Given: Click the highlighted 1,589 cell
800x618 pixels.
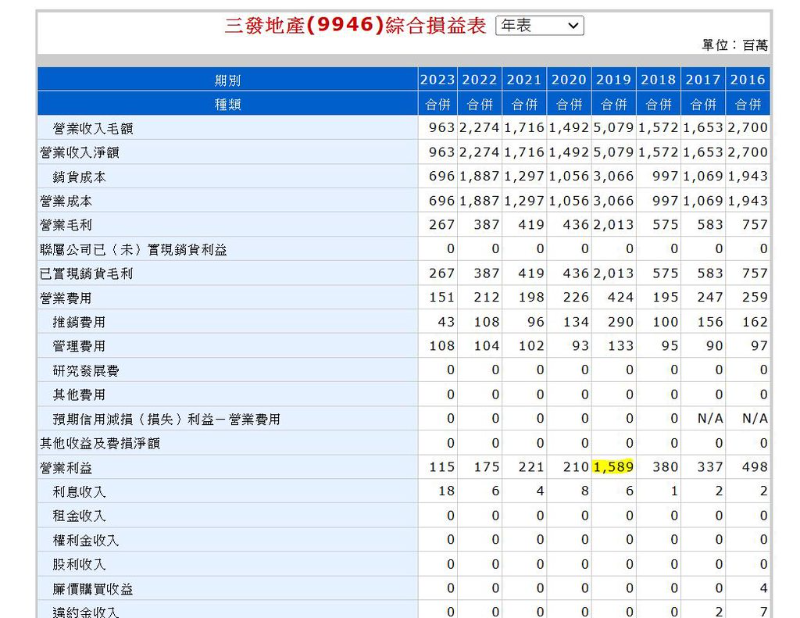Looking at the screenshot, I should click(x=613, y=467).
